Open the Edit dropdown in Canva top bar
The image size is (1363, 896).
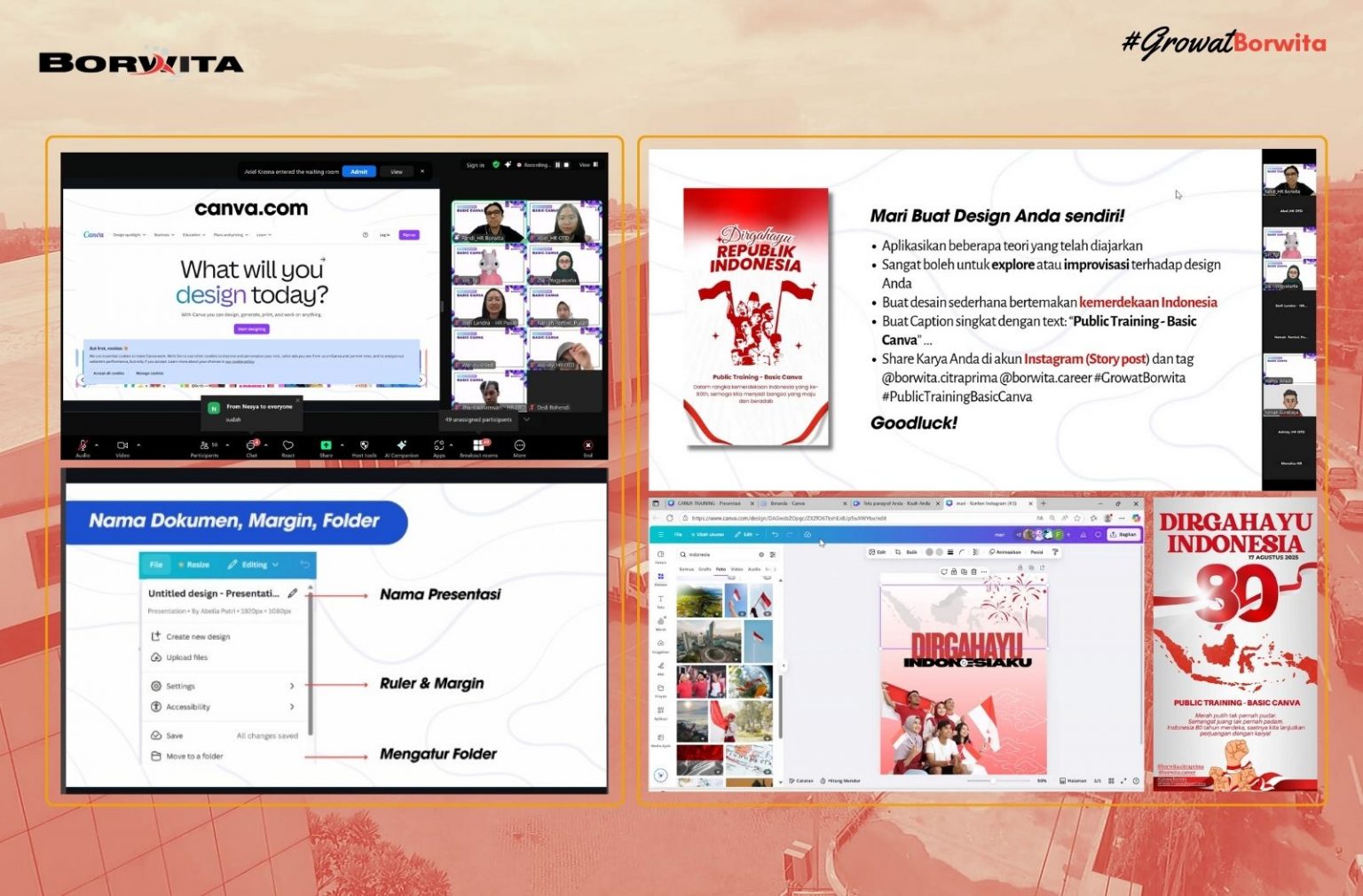pos(747,534)
